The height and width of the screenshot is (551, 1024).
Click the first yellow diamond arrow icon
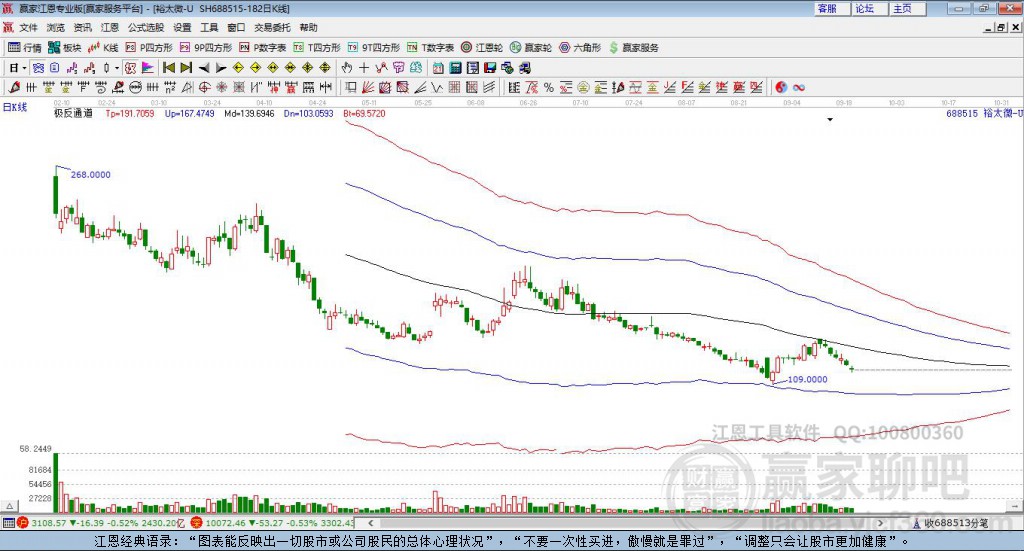[x=238, y=68]
